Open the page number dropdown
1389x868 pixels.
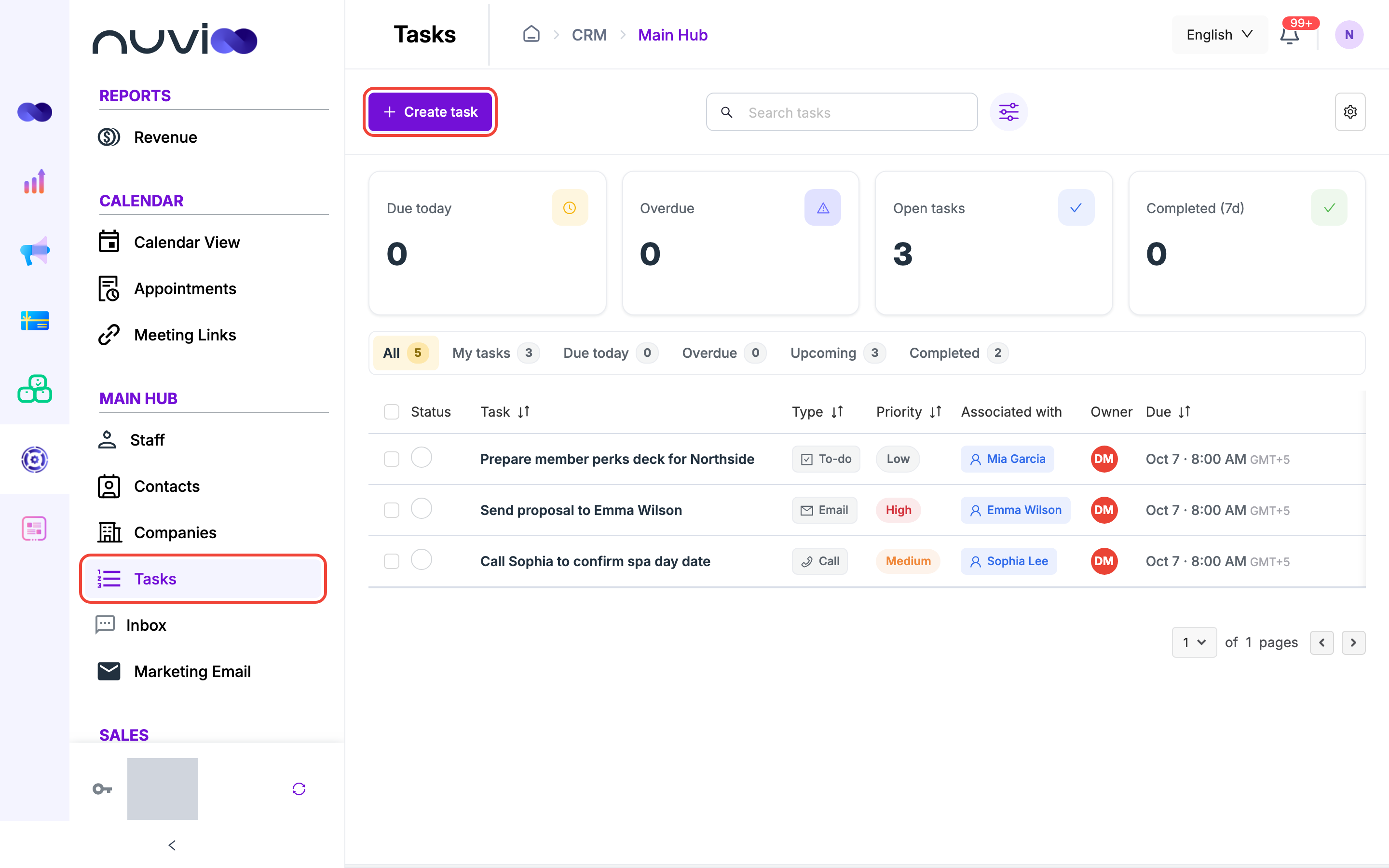[x=1194, y=642]
